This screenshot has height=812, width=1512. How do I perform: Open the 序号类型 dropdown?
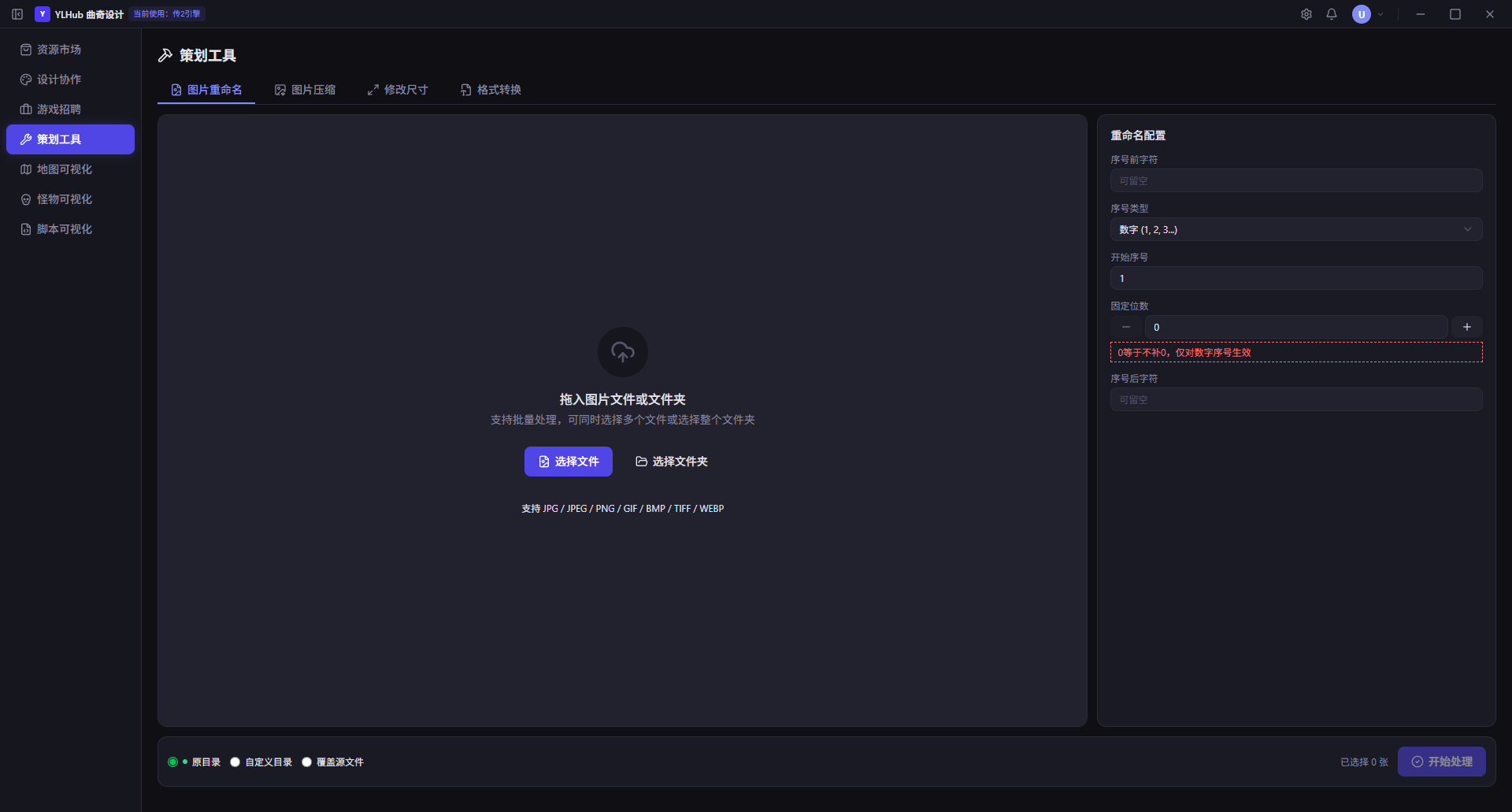[1296, 229]
